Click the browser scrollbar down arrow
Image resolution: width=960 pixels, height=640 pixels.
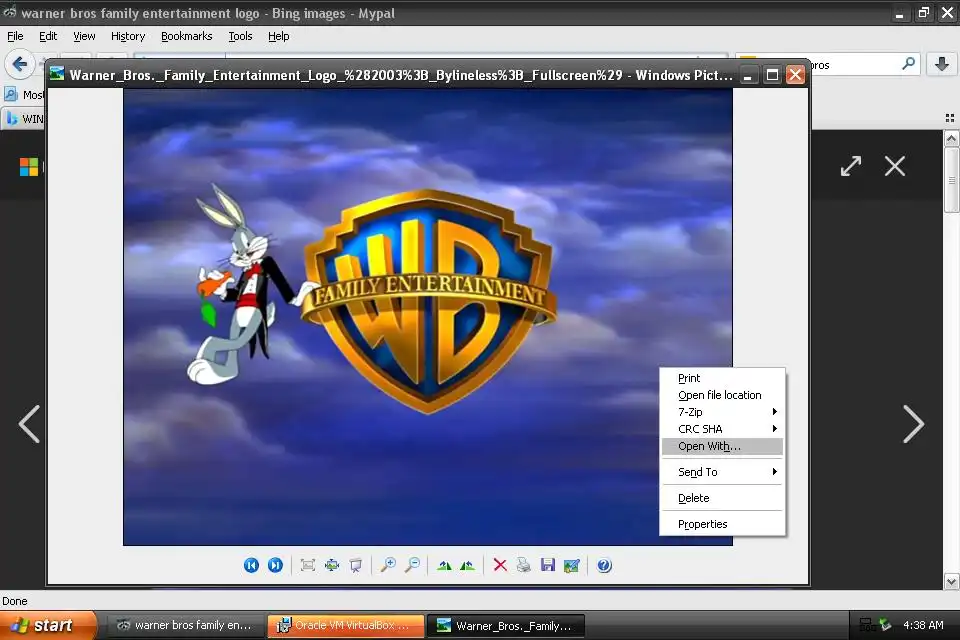point(951,581)
